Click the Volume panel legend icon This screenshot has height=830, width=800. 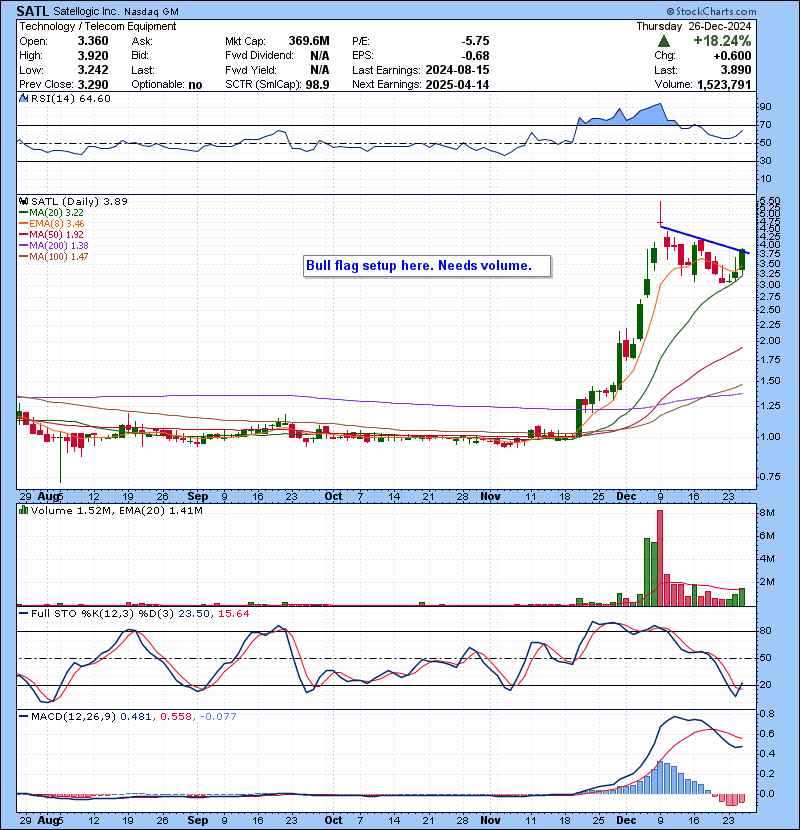coord(22,511)
